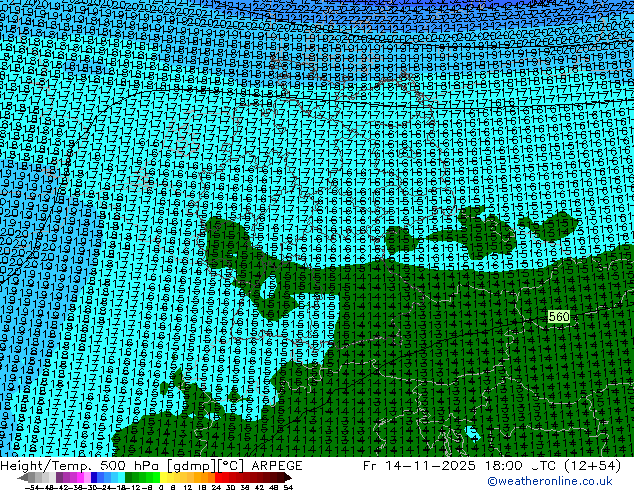
Task: Click the 560 contour height label
Action: tap(559, 317)
